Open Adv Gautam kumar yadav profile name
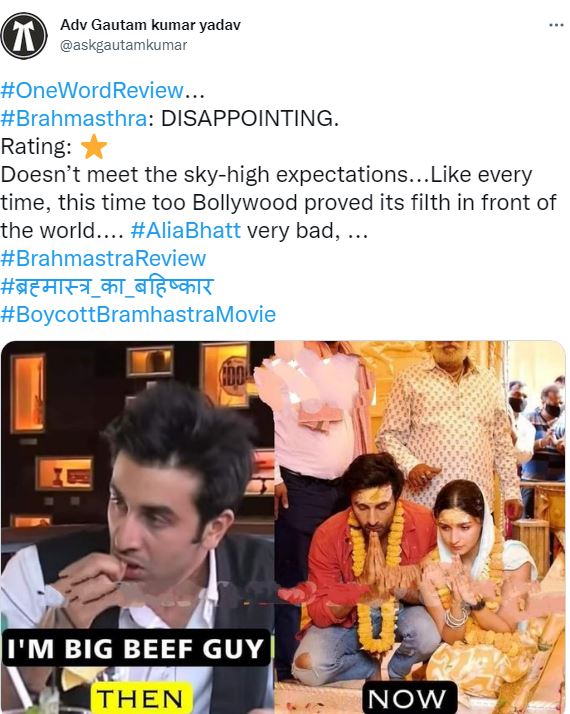Viewport: 570px width, 714px height. pos(150,25)
